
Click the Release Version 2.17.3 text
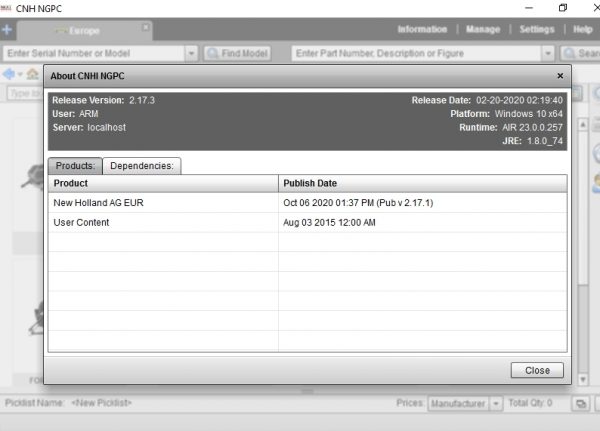[x=103, y=100]
